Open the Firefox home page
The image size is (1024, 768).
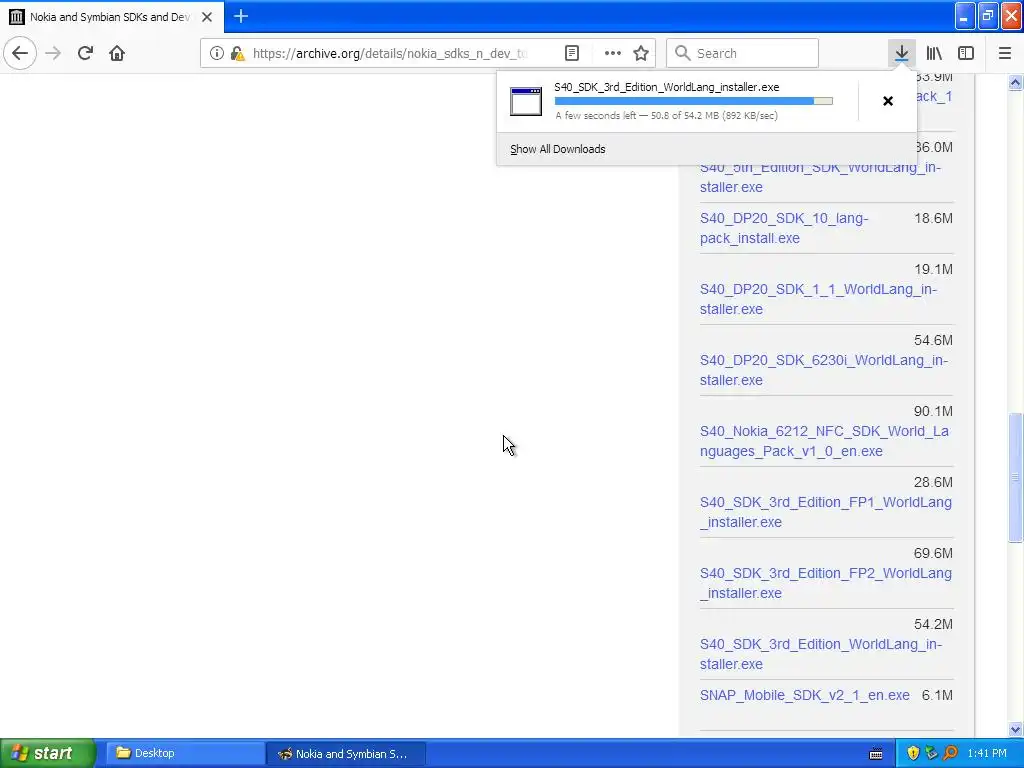(117, 53)
